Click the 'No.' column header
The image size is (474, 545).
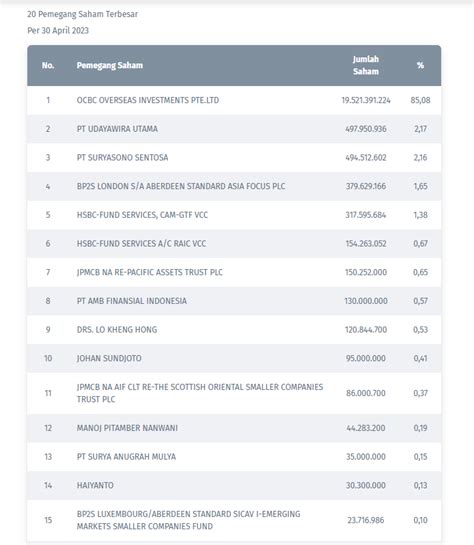point(48,65)
